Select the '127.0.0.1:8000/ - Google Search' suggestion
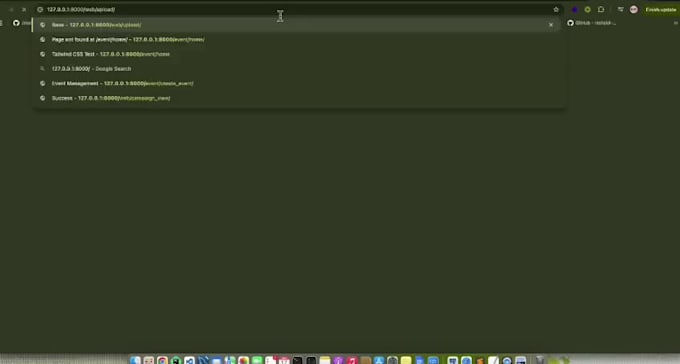Viewport: 680px width, 364px height. (299, 69)
